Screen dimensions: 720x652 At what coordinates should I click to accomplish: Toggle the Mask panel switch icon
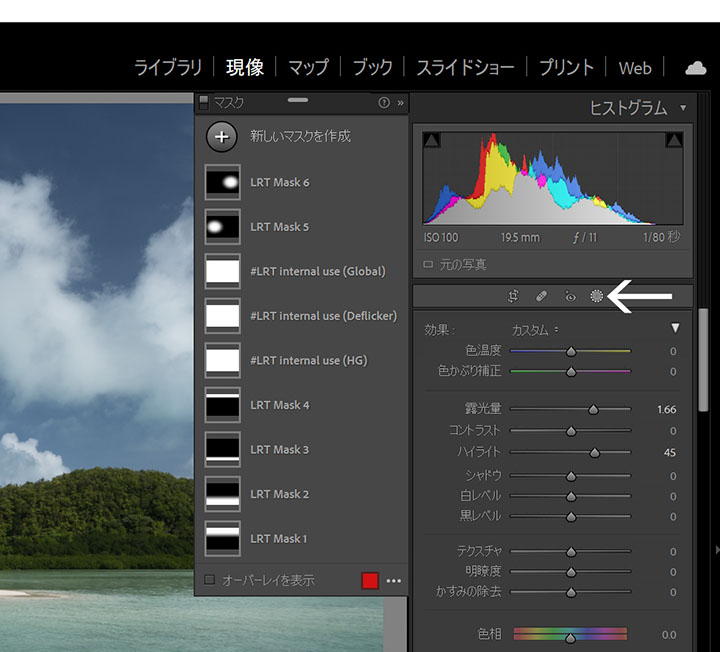pos(204,102)
